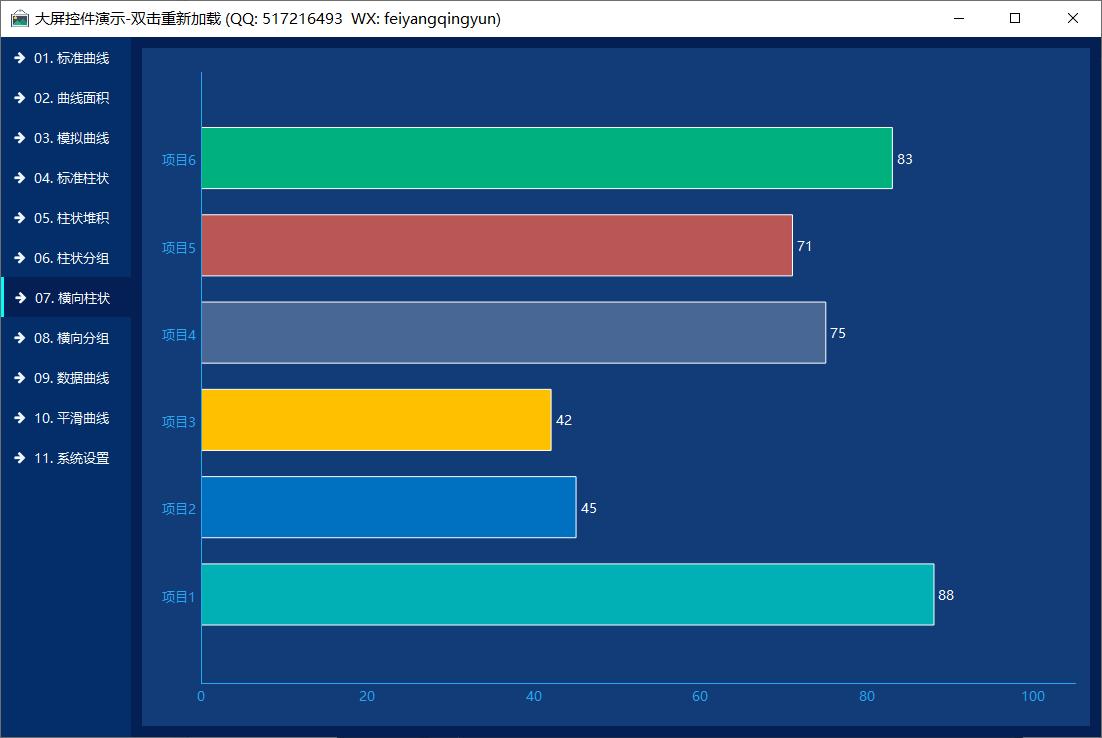This screenshot has height=738, width=1102.
Task: Select the 07. 横向柱状 menu item
Action: click(x=70, y=298)
